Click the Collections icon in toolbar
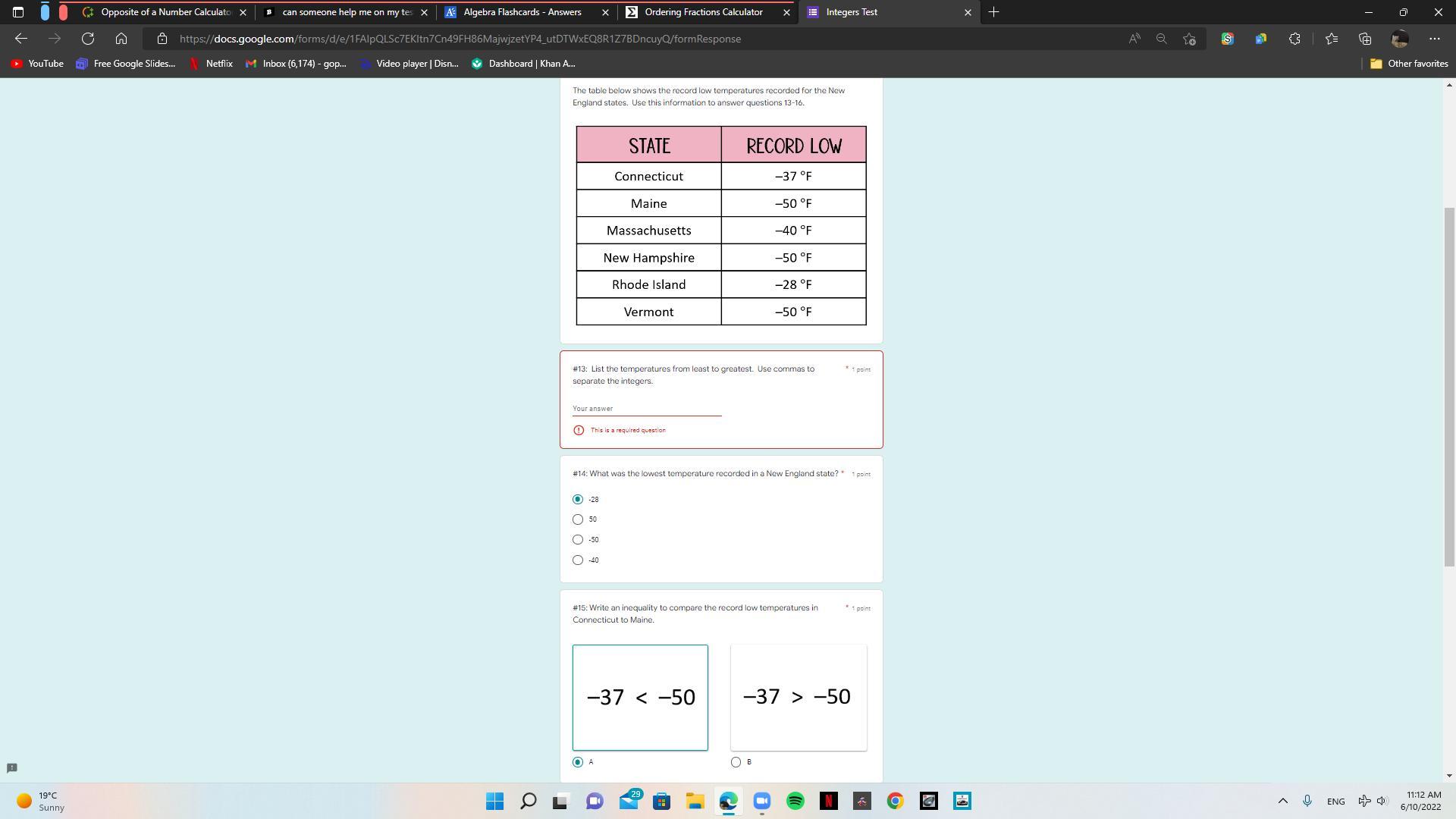The image size is (1456, 819). point(1365,39)
